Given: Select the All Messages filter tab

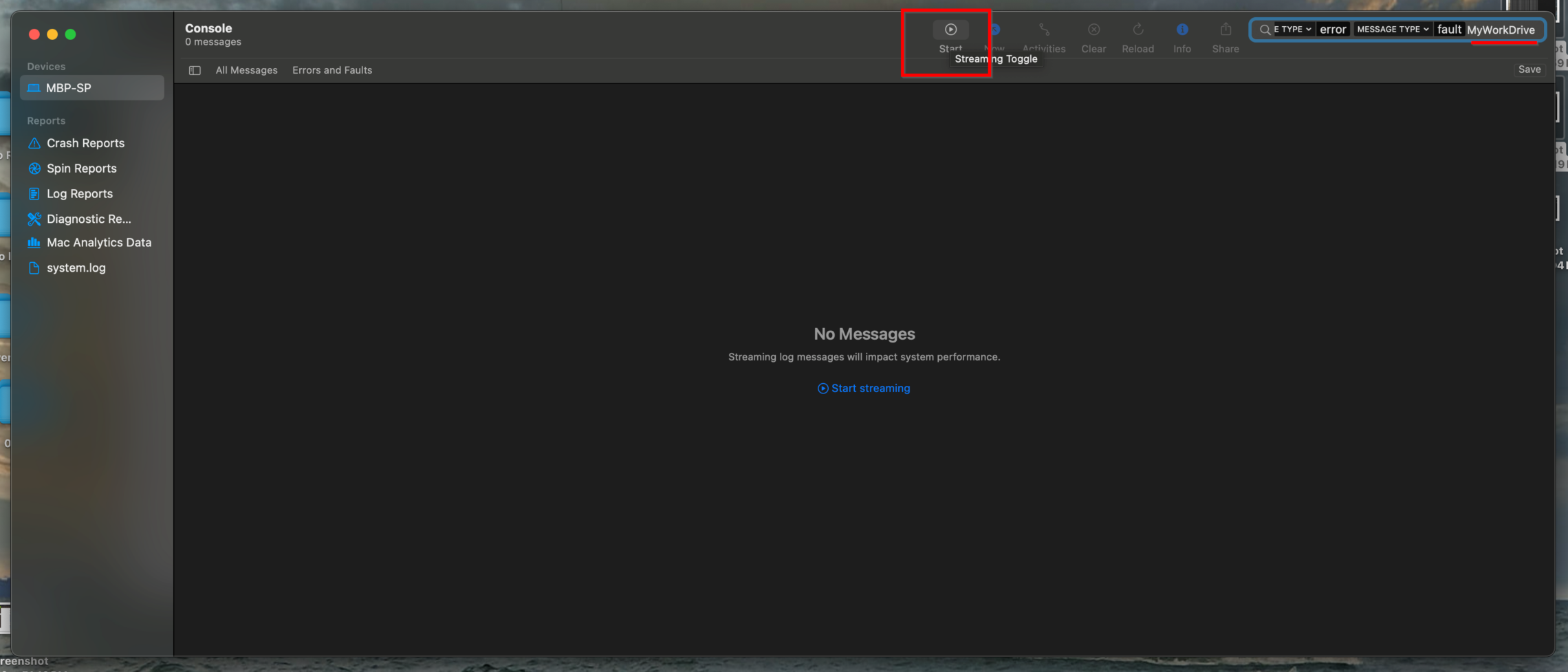Looking at the screenshot, I should point(246,70).
